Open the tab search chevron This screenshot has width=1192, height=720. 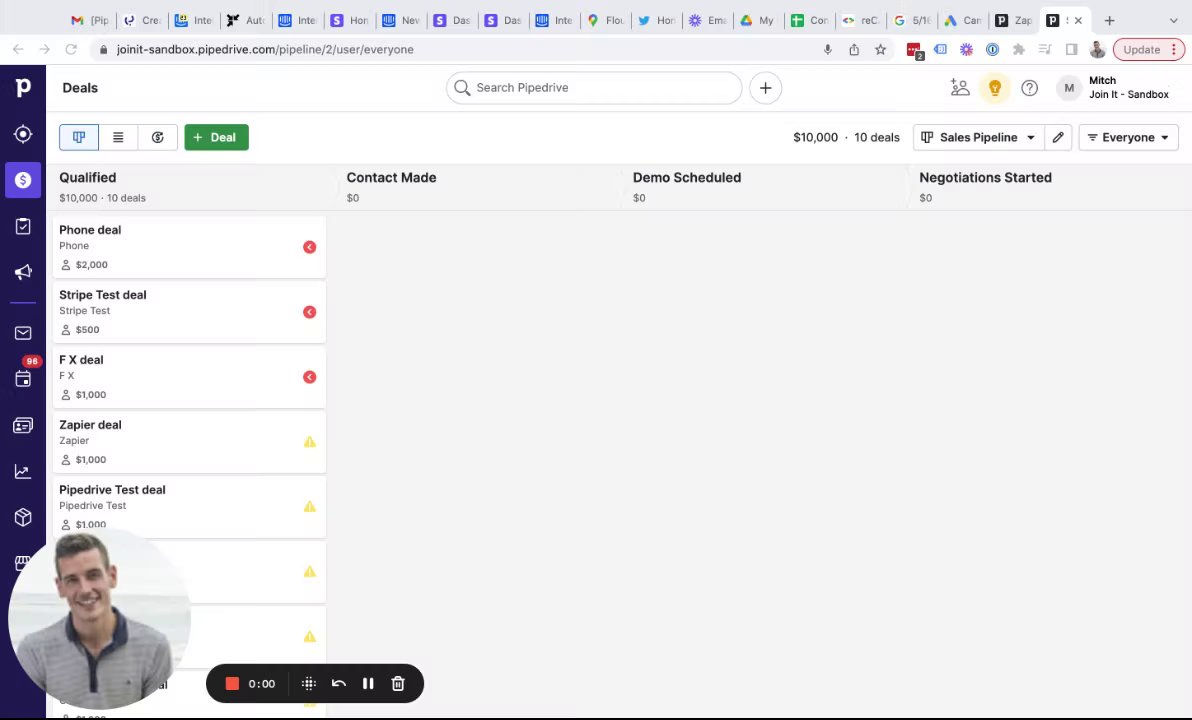(x=1173, y=21)
